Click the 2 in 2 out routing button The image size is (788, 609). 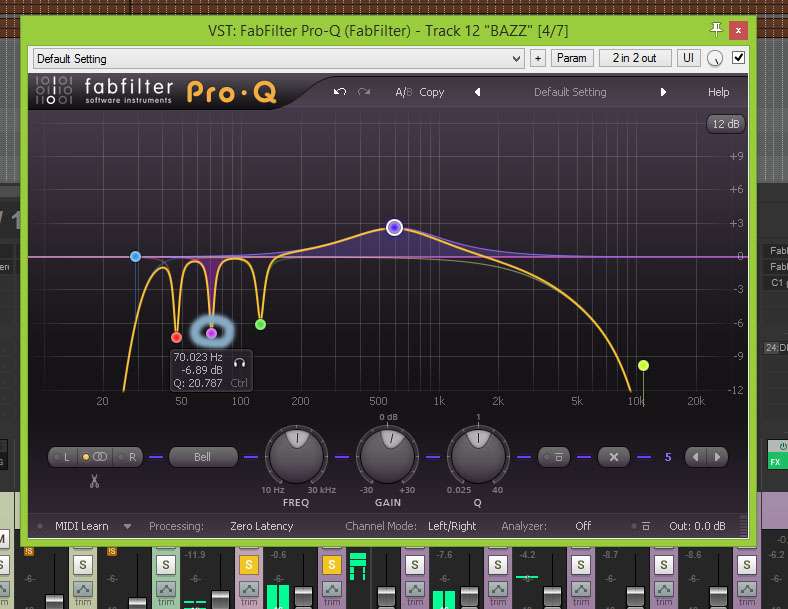click(634, 58)
